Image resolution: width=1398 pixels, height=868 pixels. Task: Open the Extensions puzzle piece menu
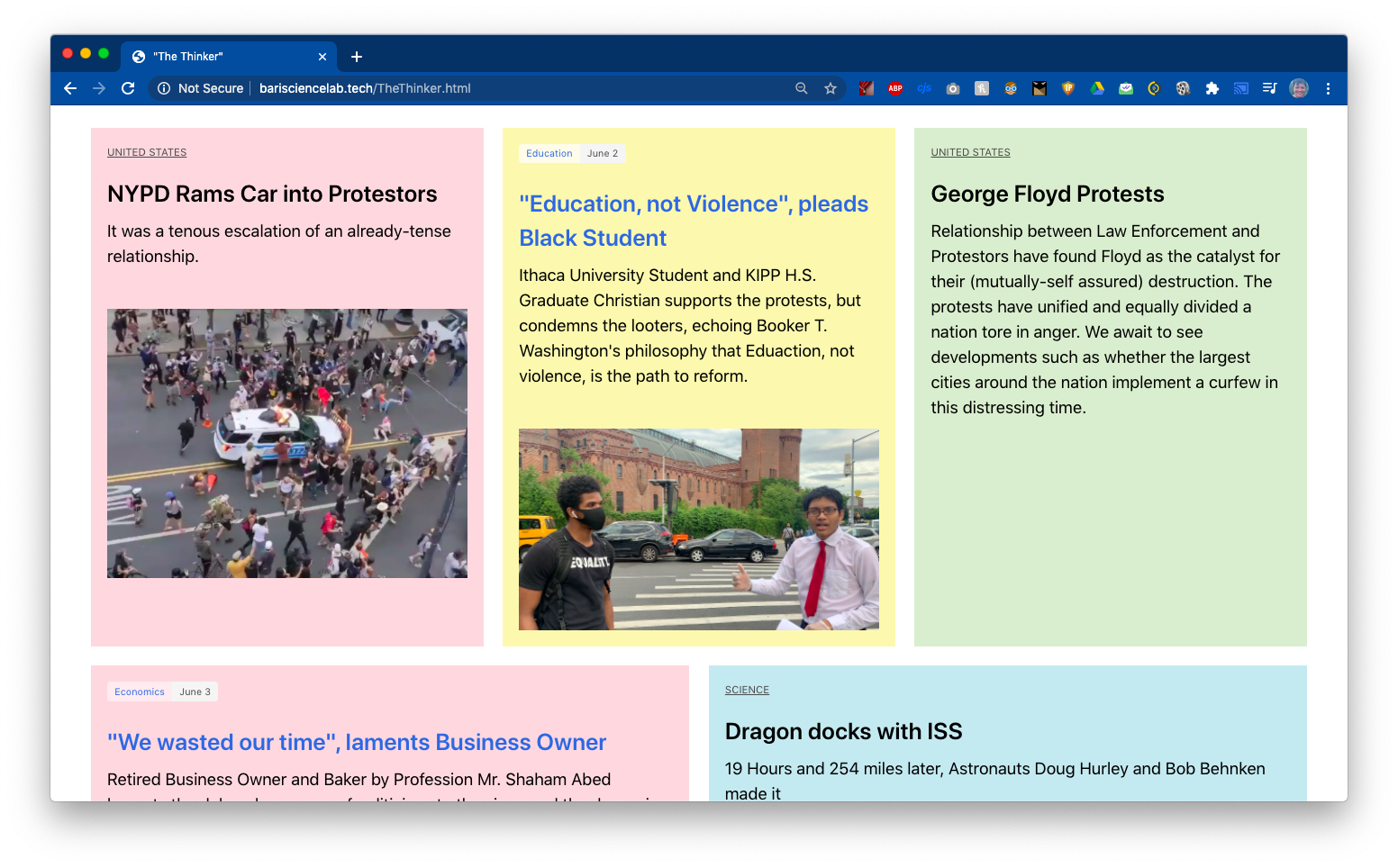tap(1212, 88)
